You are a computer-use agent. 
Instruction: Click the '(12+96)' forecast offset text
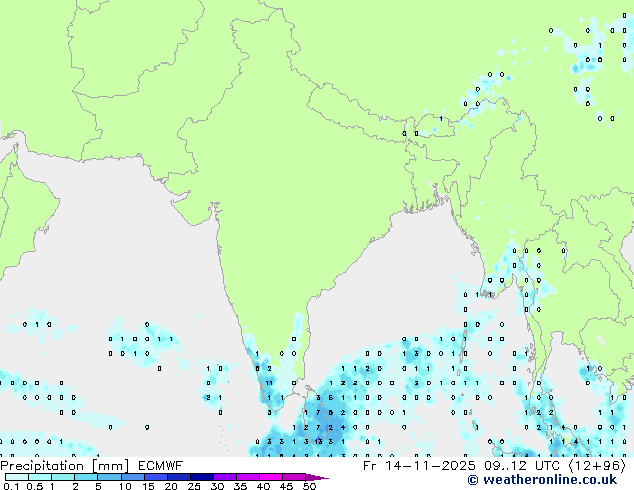[597, 466]
